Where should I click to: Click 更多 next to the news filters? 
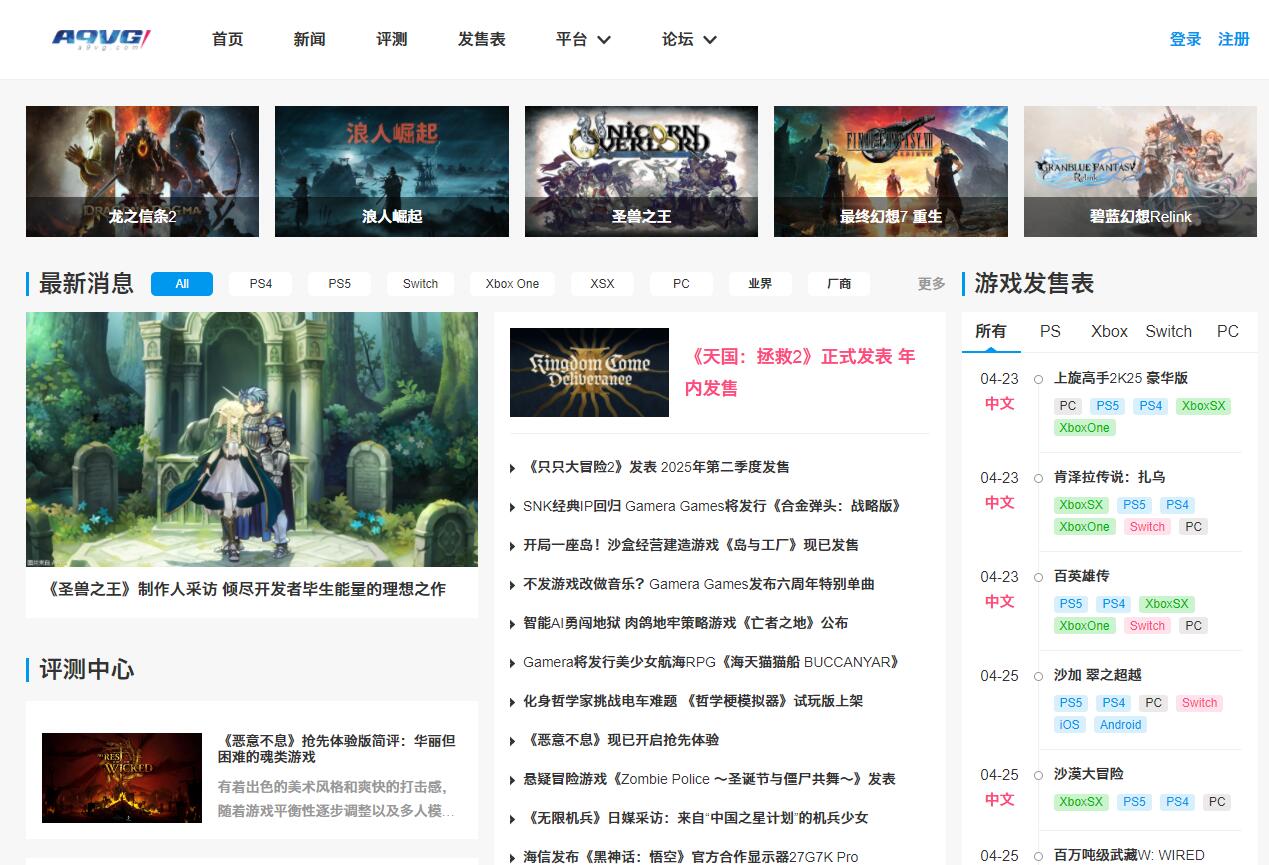tap(931, 284)
